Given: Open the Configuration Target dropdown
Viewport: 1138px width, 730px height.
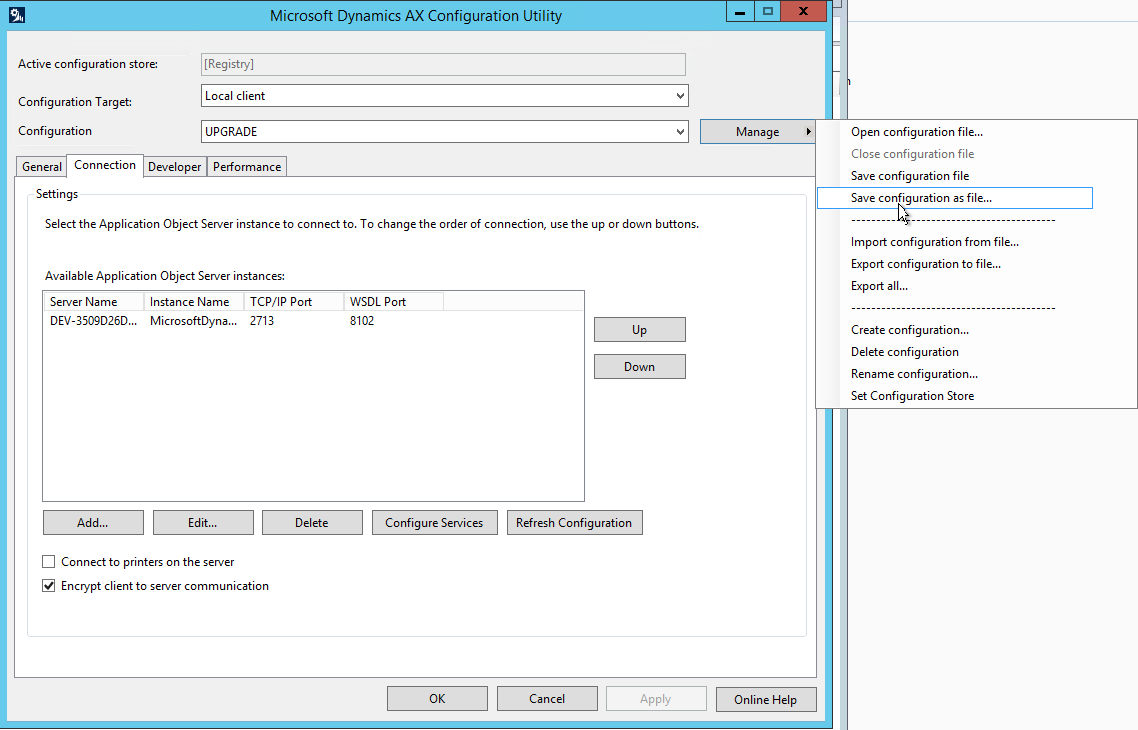Looking at the screenshot, I should (x=444, y=96).
